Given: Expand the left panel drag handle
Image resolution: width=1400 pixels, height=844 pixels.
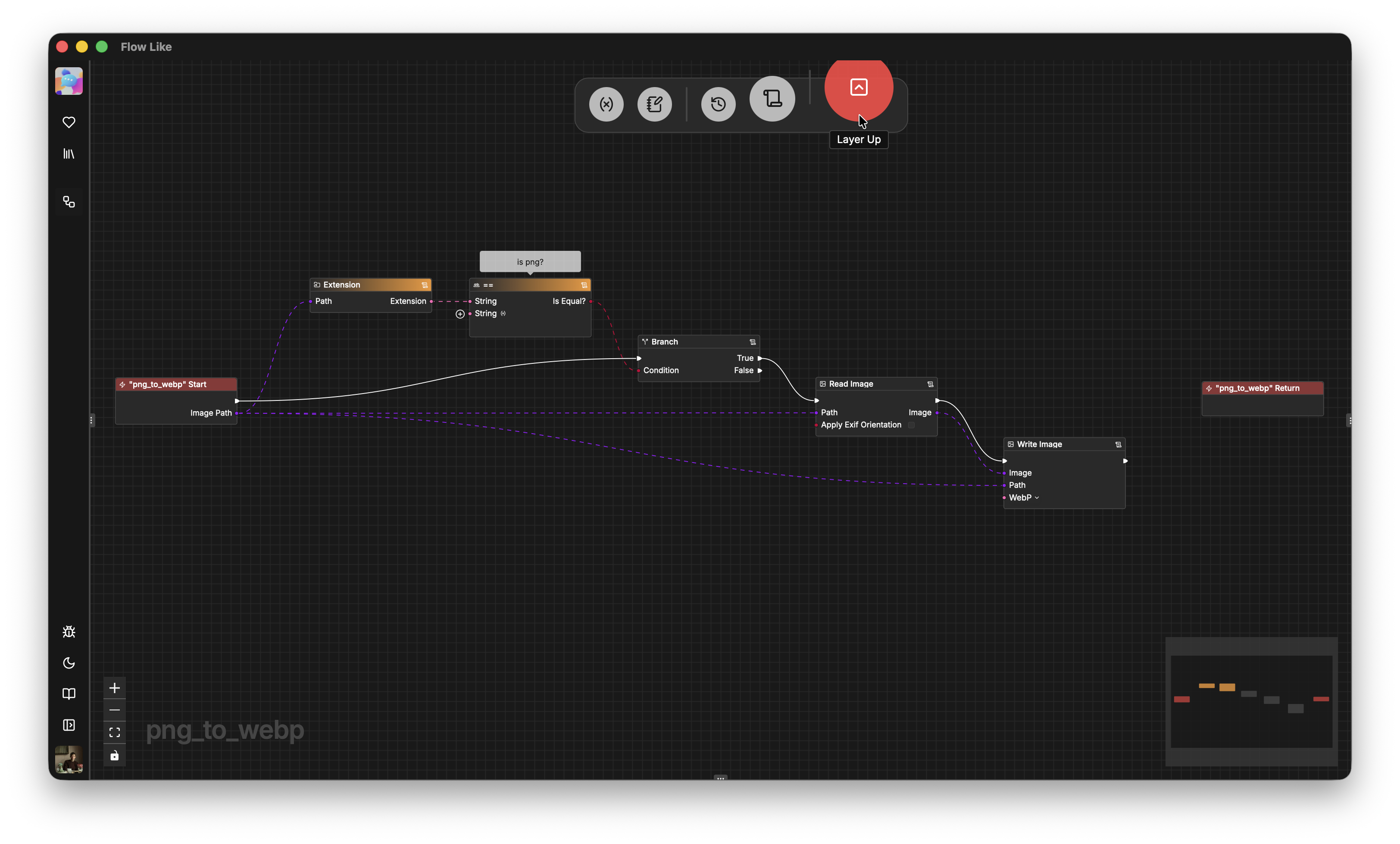Looking at the screenshot, I should (91, 420).
